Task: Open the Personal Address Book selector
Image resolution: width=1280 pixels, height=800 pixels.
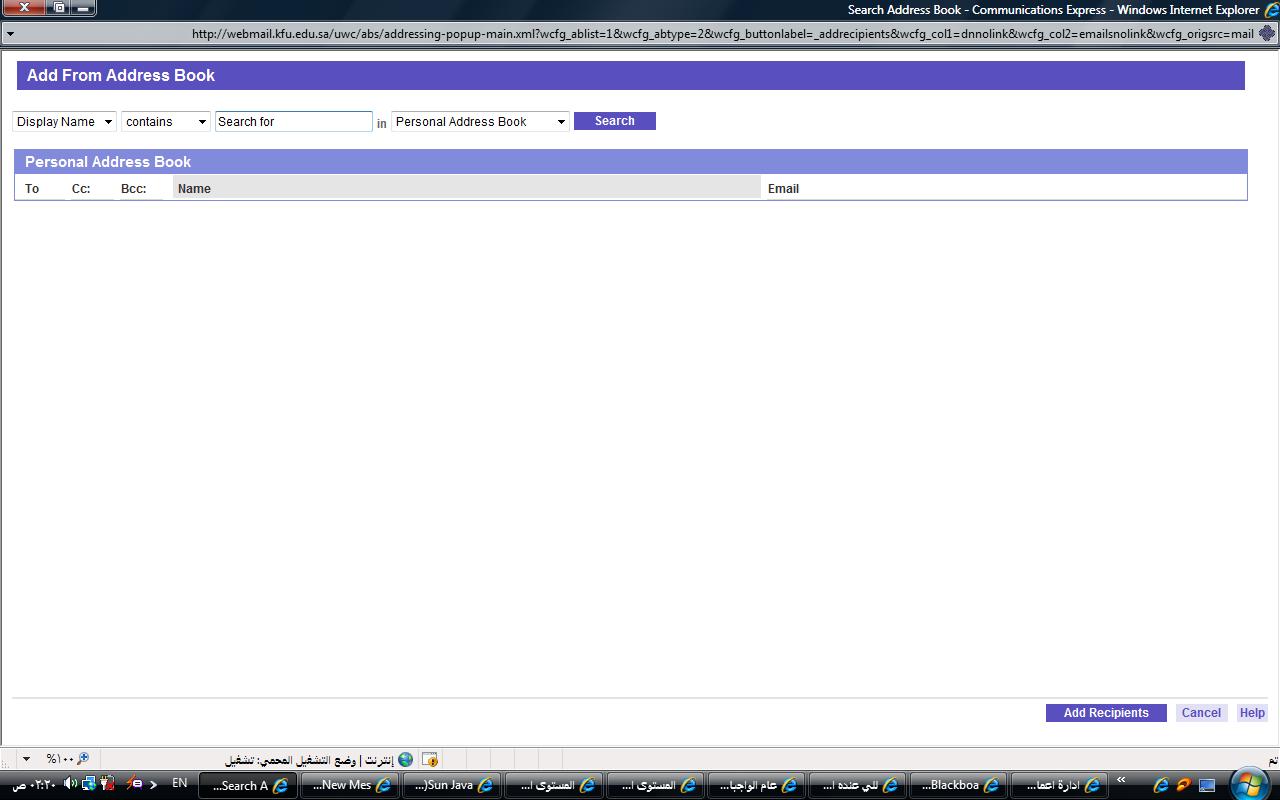Action: pos(480,122)
